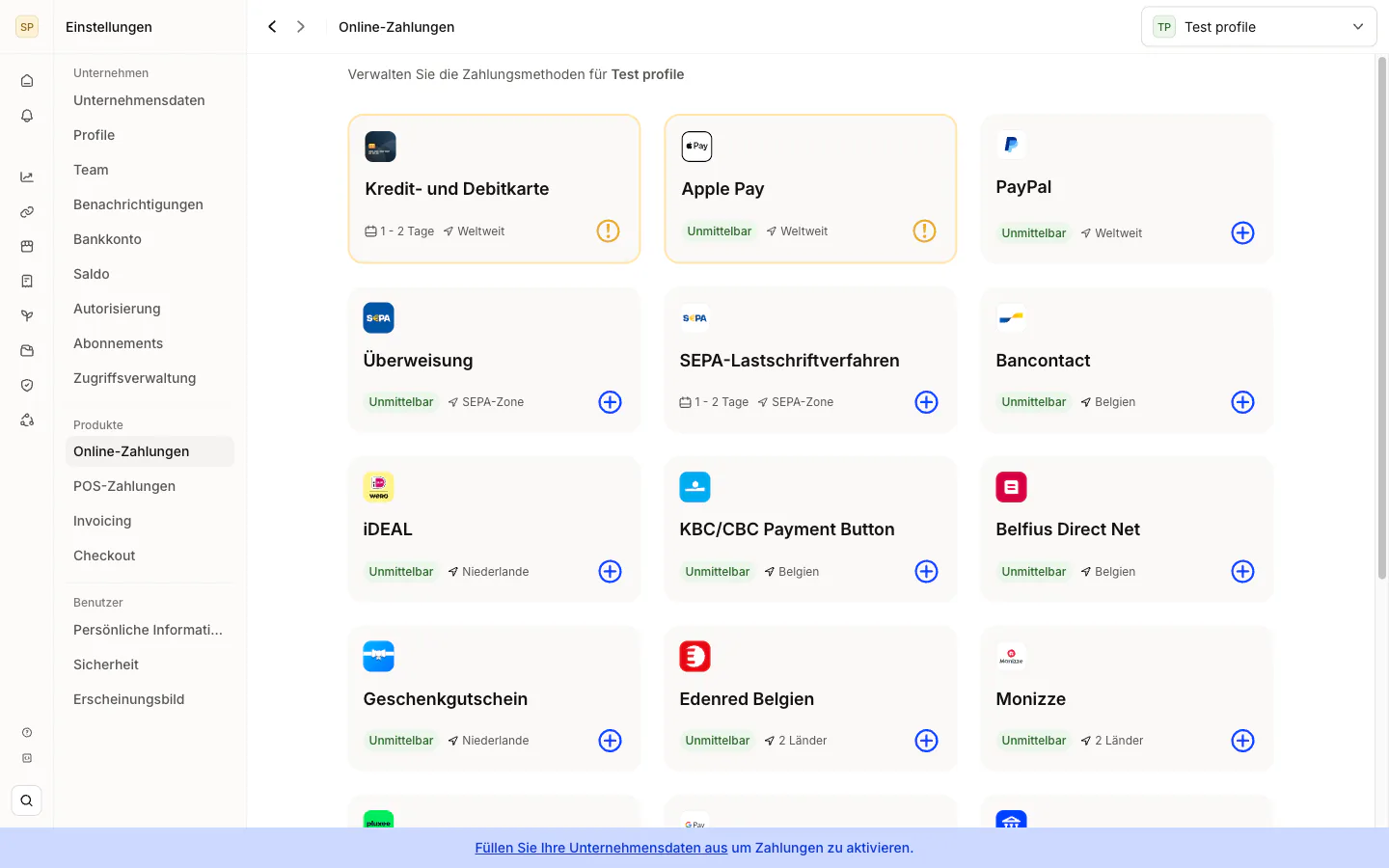Open the wallet icon in left rail

point(27,351)
